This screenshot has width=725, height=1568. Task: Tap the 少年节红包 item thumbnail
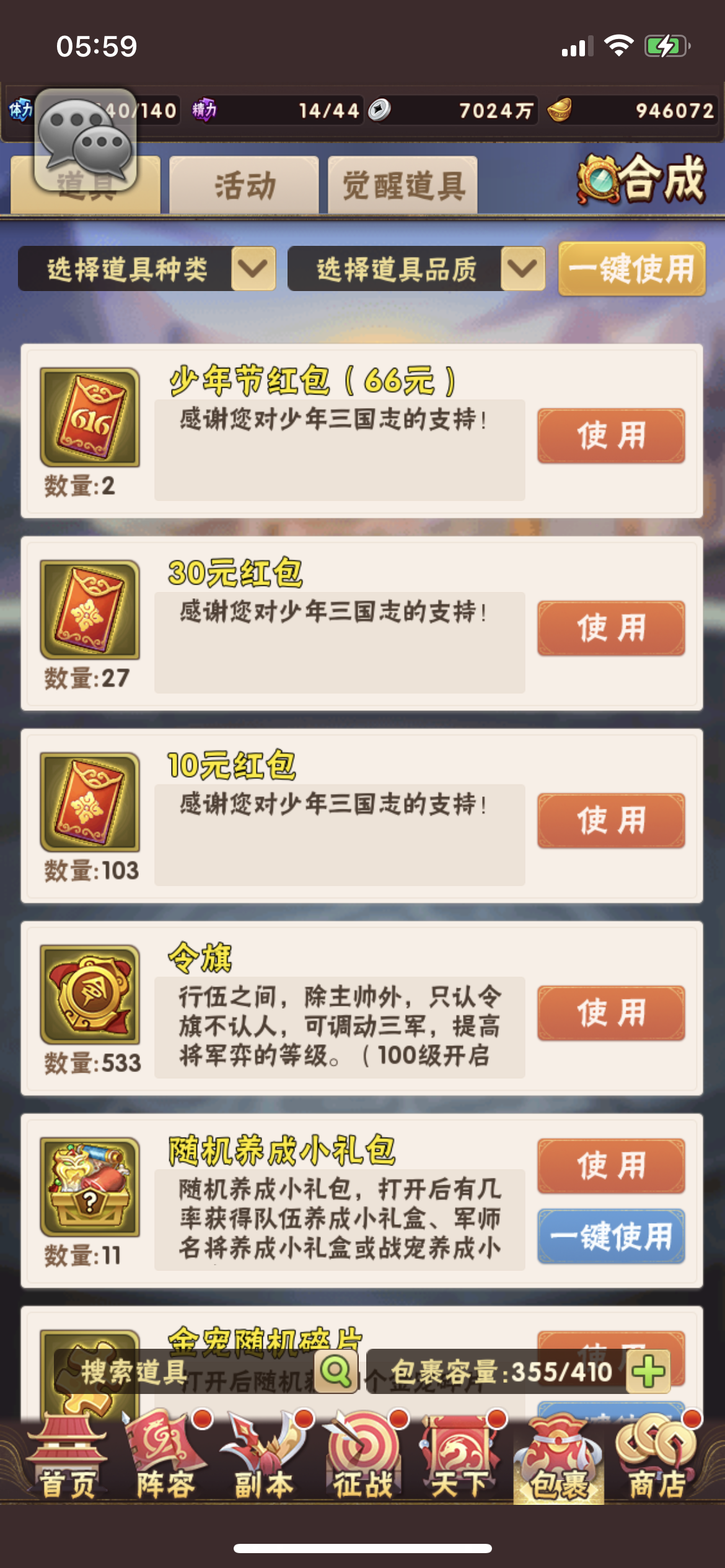click(90, 417)
